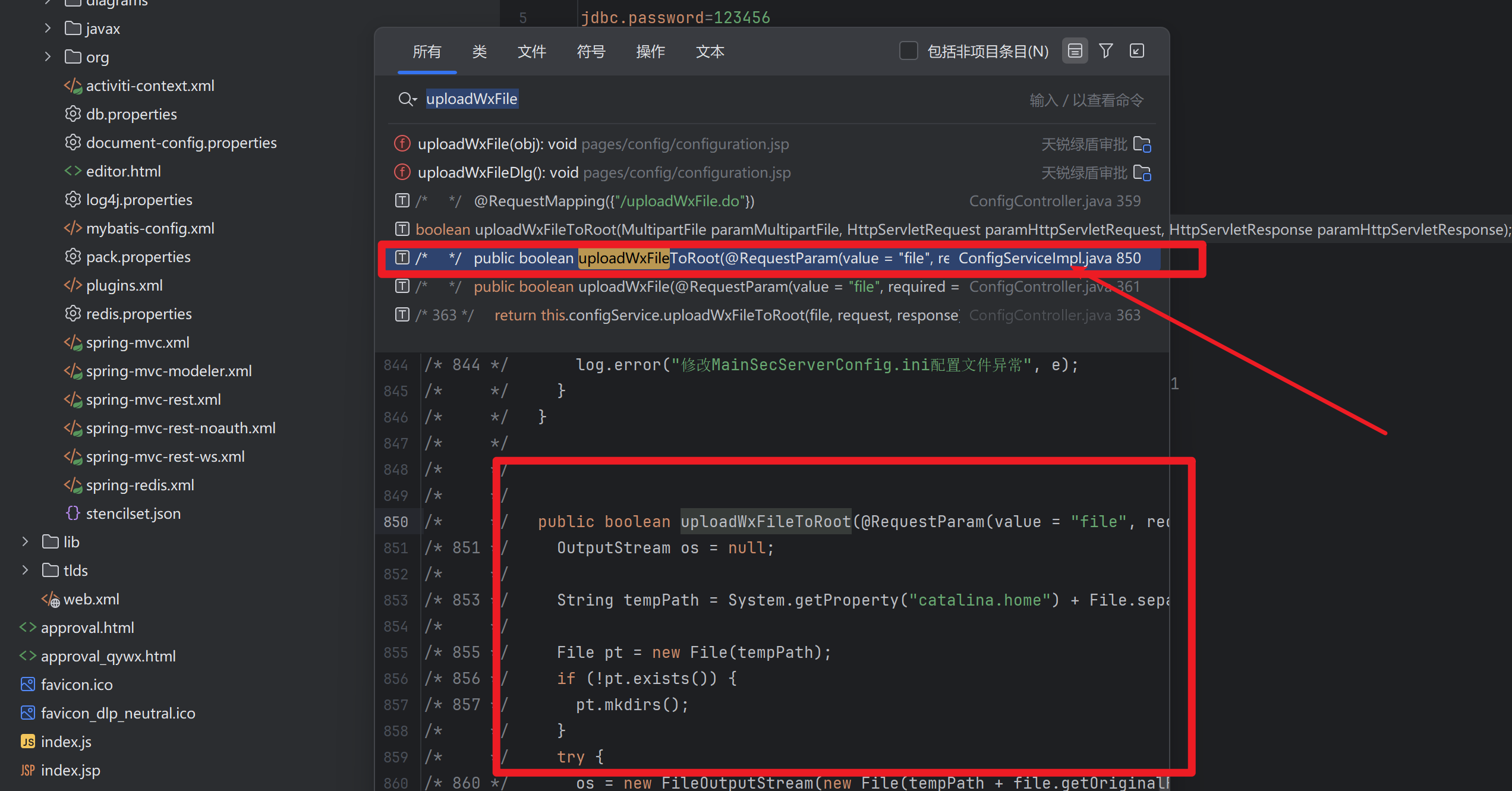Image resolution: width=1512 pixels, height=791 pixels.
Task: Enable include non-project items checkbox
Action: (908, 51)
